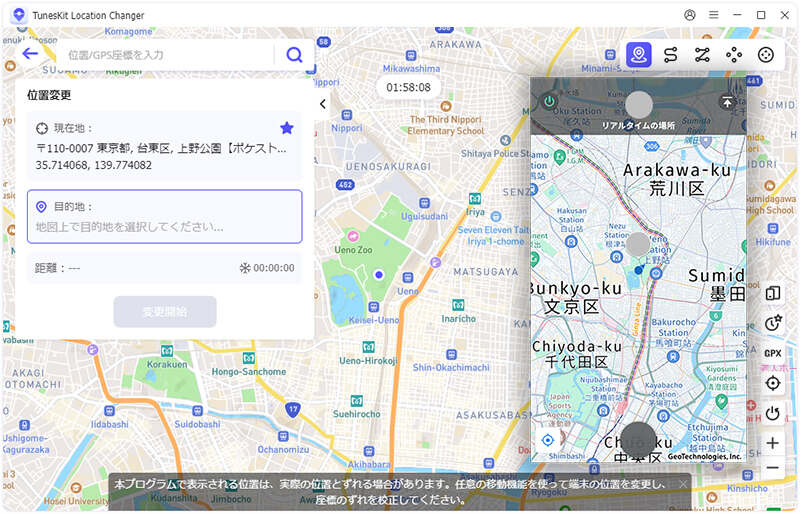Click the Uguisudani station icon
800x514 pixels.
(x=424, y=203)
